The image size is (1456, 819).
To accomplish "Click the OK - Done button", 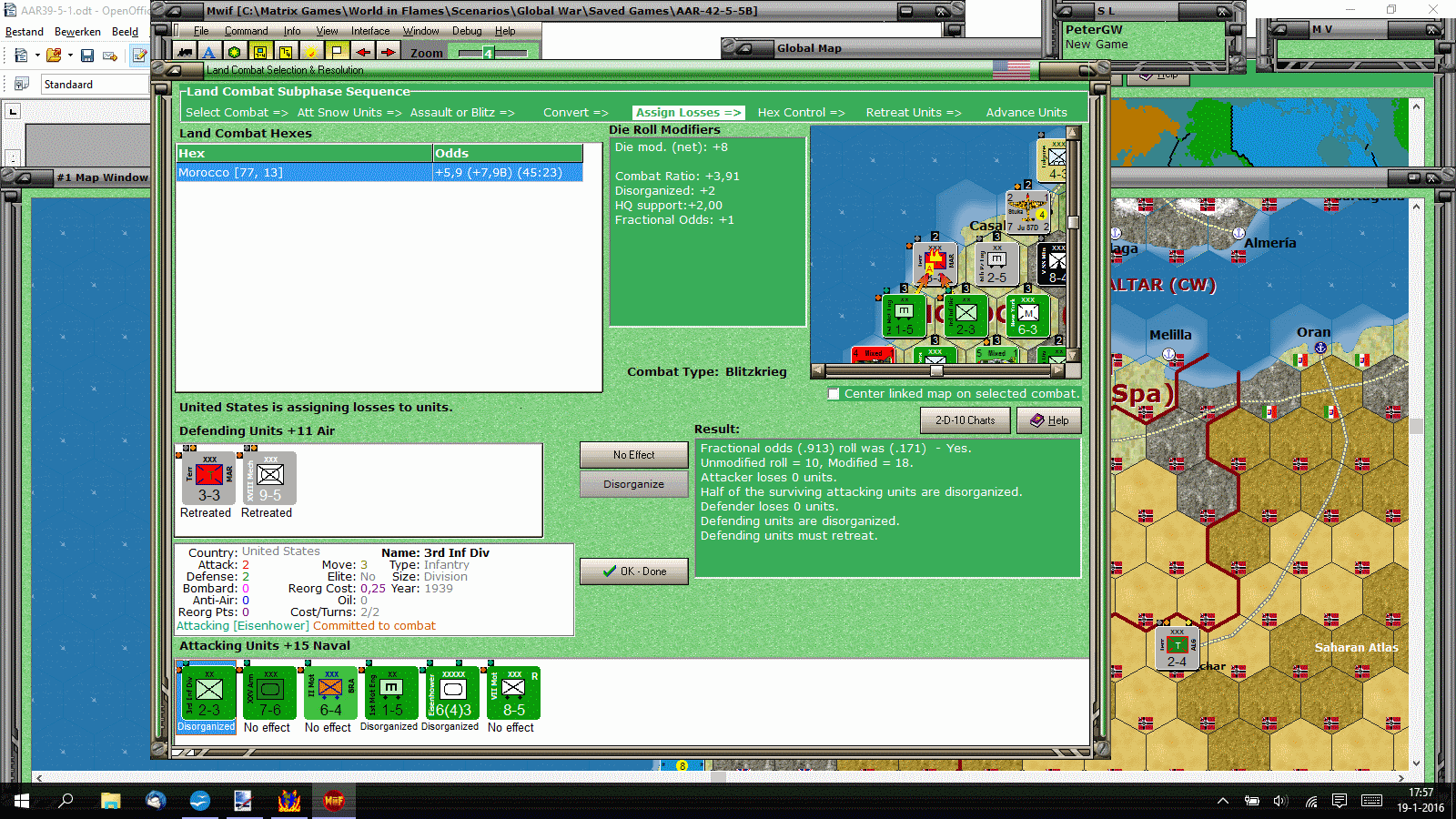I will (x=633, y=571).
